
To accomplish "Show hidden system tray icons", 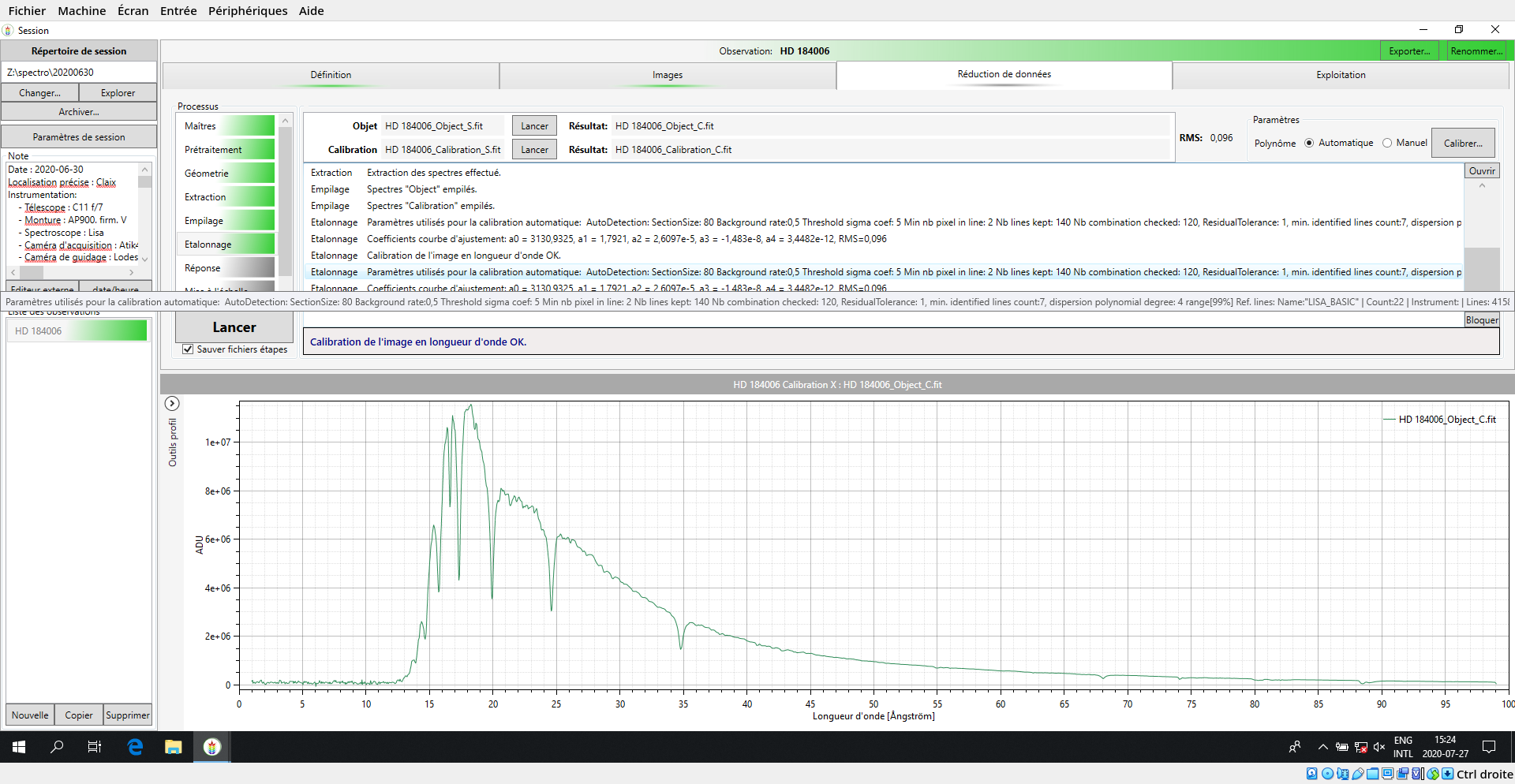I will (1323, 747).
